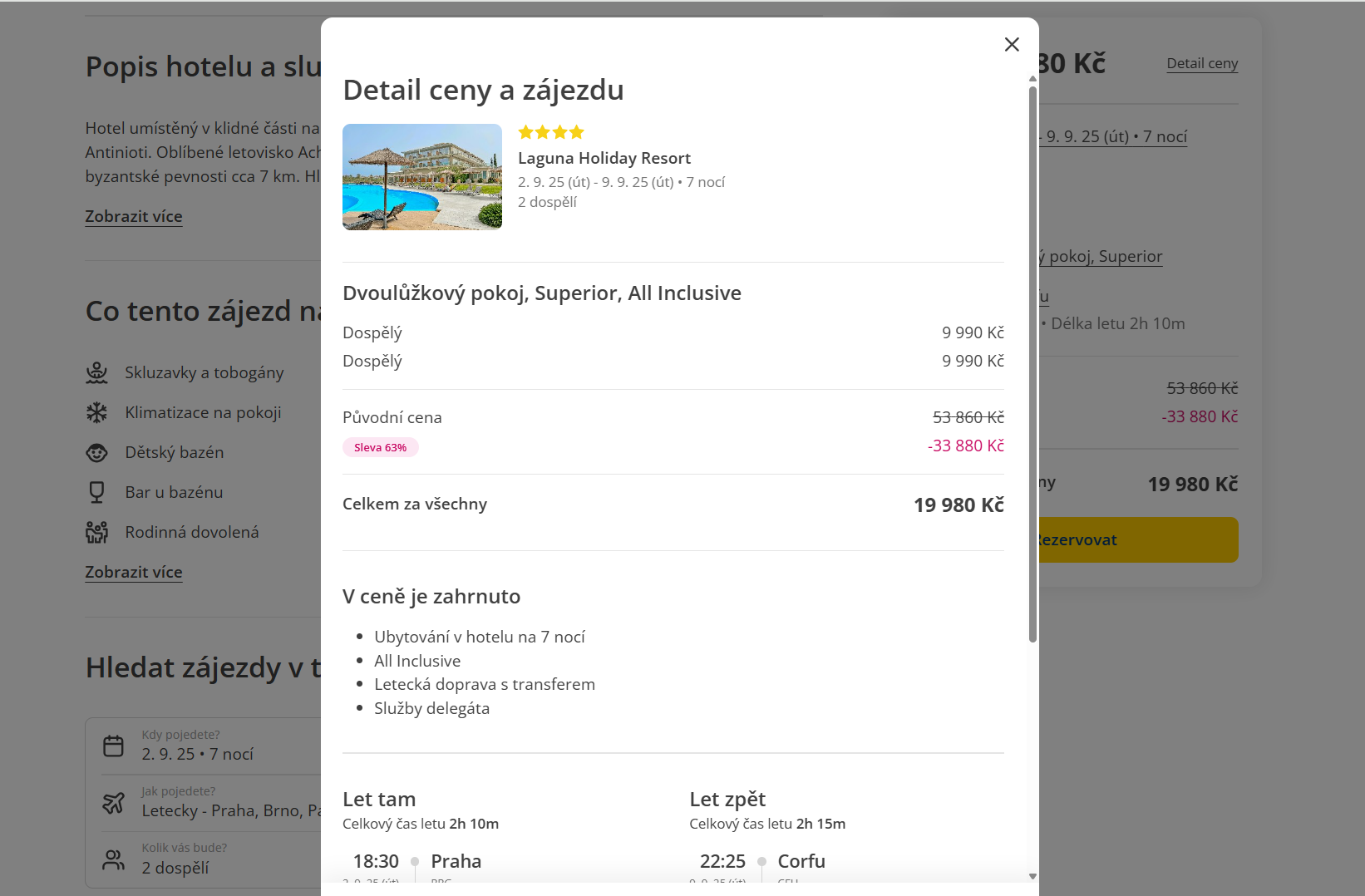The image size is (1365, 896).
Task: Click the family holiday people icon
Action: 97,532
